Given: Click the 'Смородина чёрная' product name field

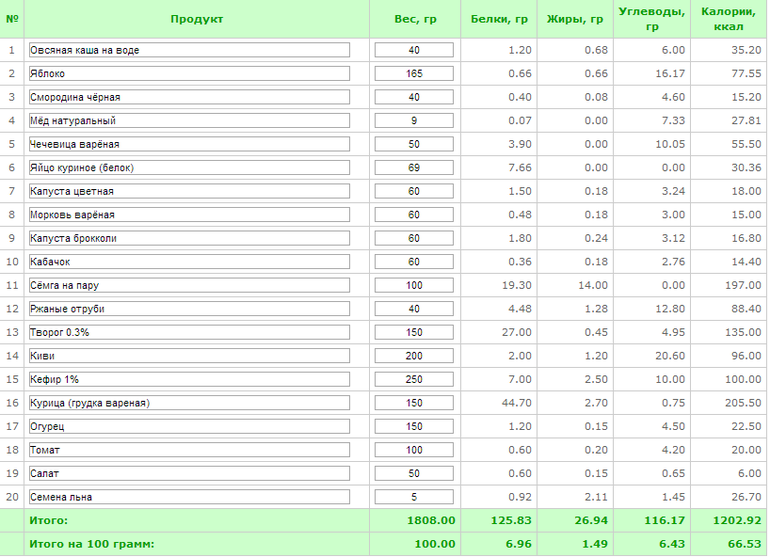Looking at the screenshot, I should point(189,97).
